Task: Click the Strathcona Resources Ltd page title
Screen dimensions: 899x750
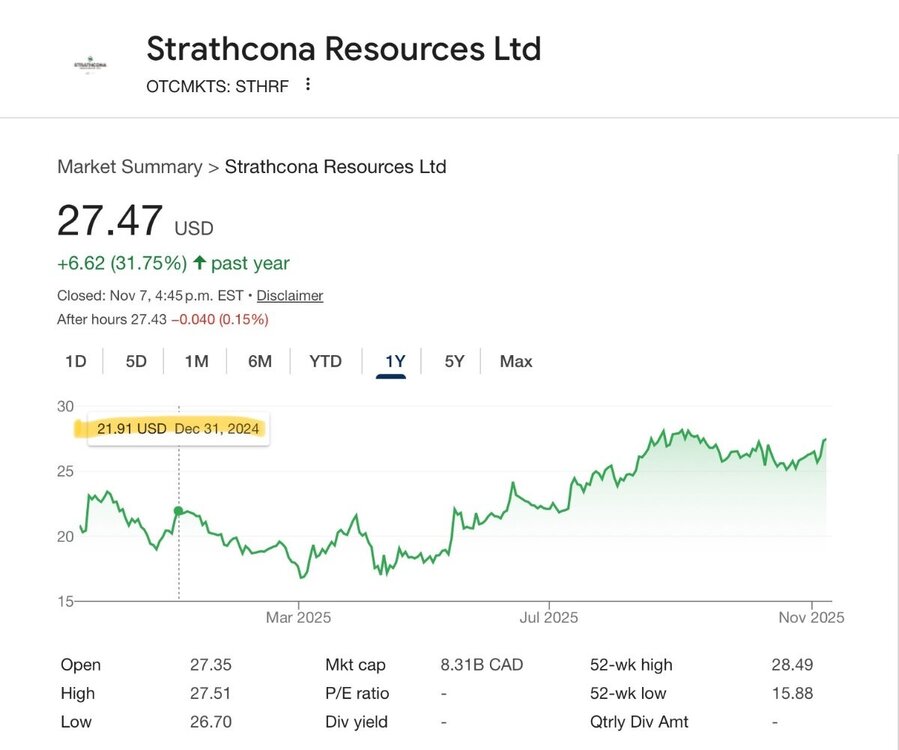Action: click(x=344, y=48)
